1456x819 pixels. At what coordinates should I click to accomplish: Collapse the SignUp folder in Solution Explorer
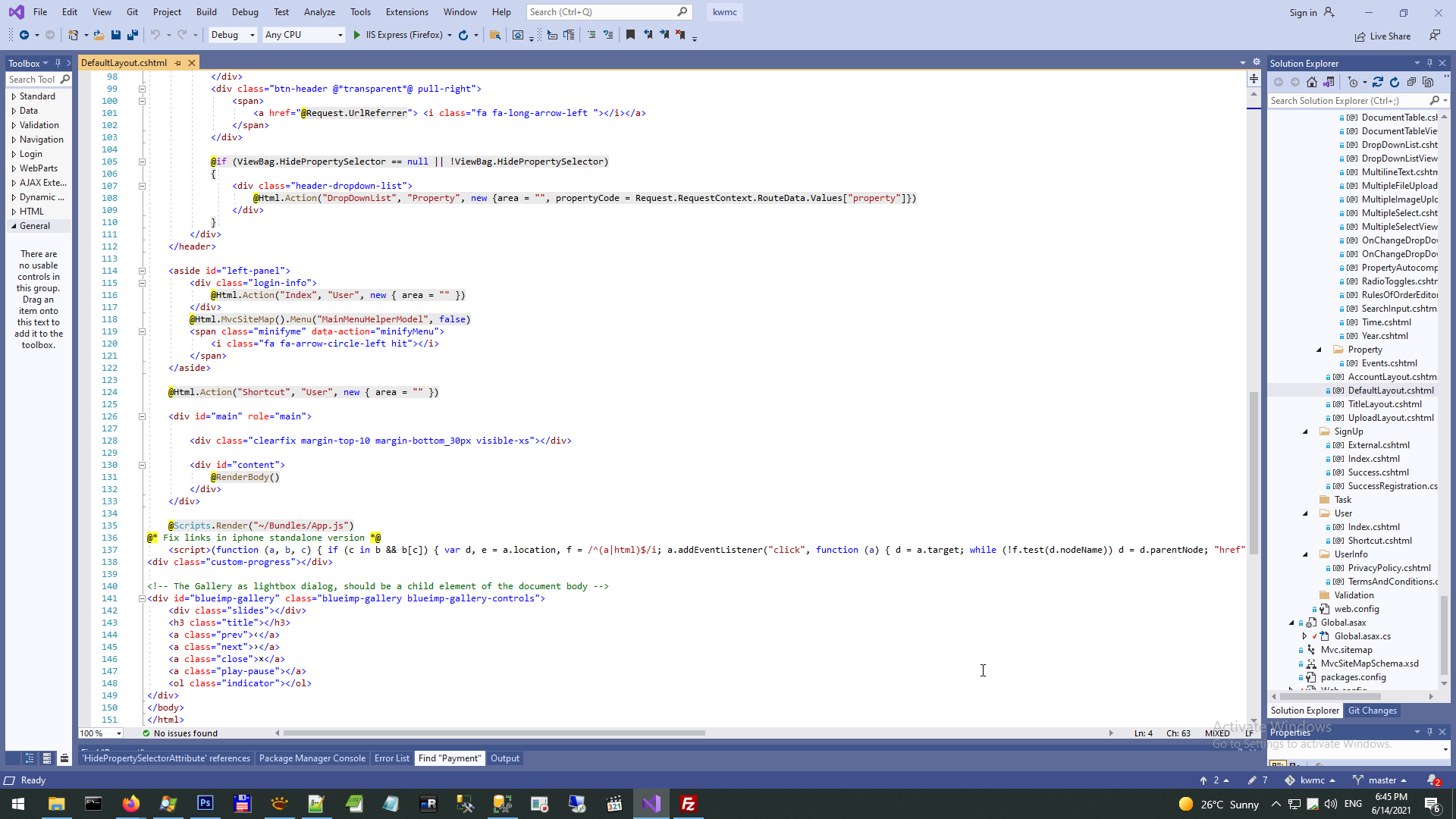pos(1305,431)
